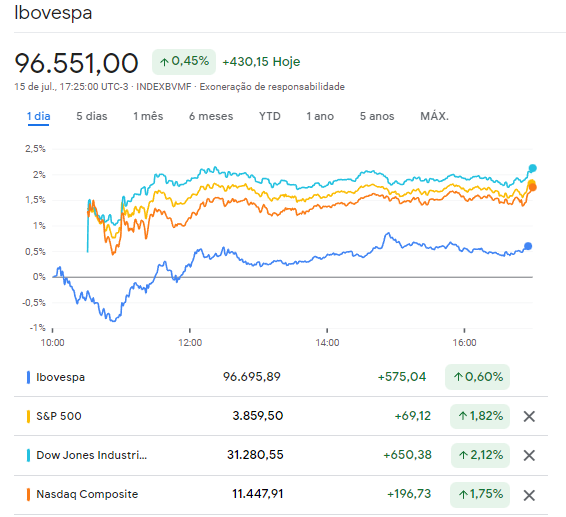
Task: Click the +650,38 change value
Action: click(407, 455)
